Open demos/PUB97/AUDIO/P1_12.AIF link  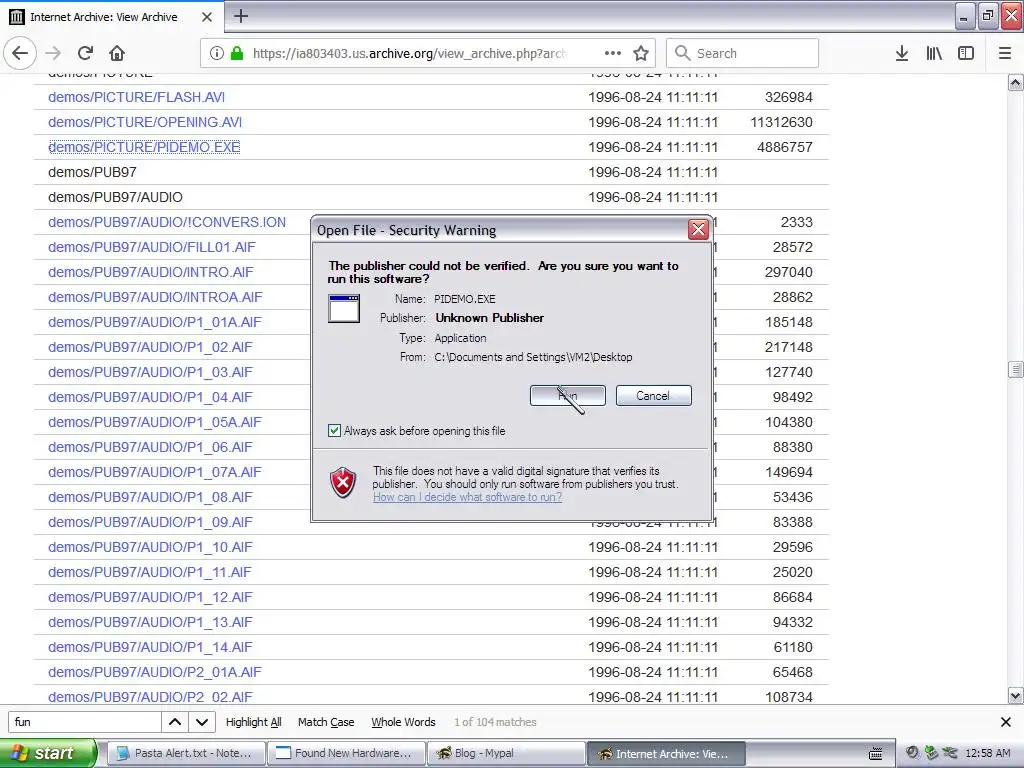click(150, 597)
